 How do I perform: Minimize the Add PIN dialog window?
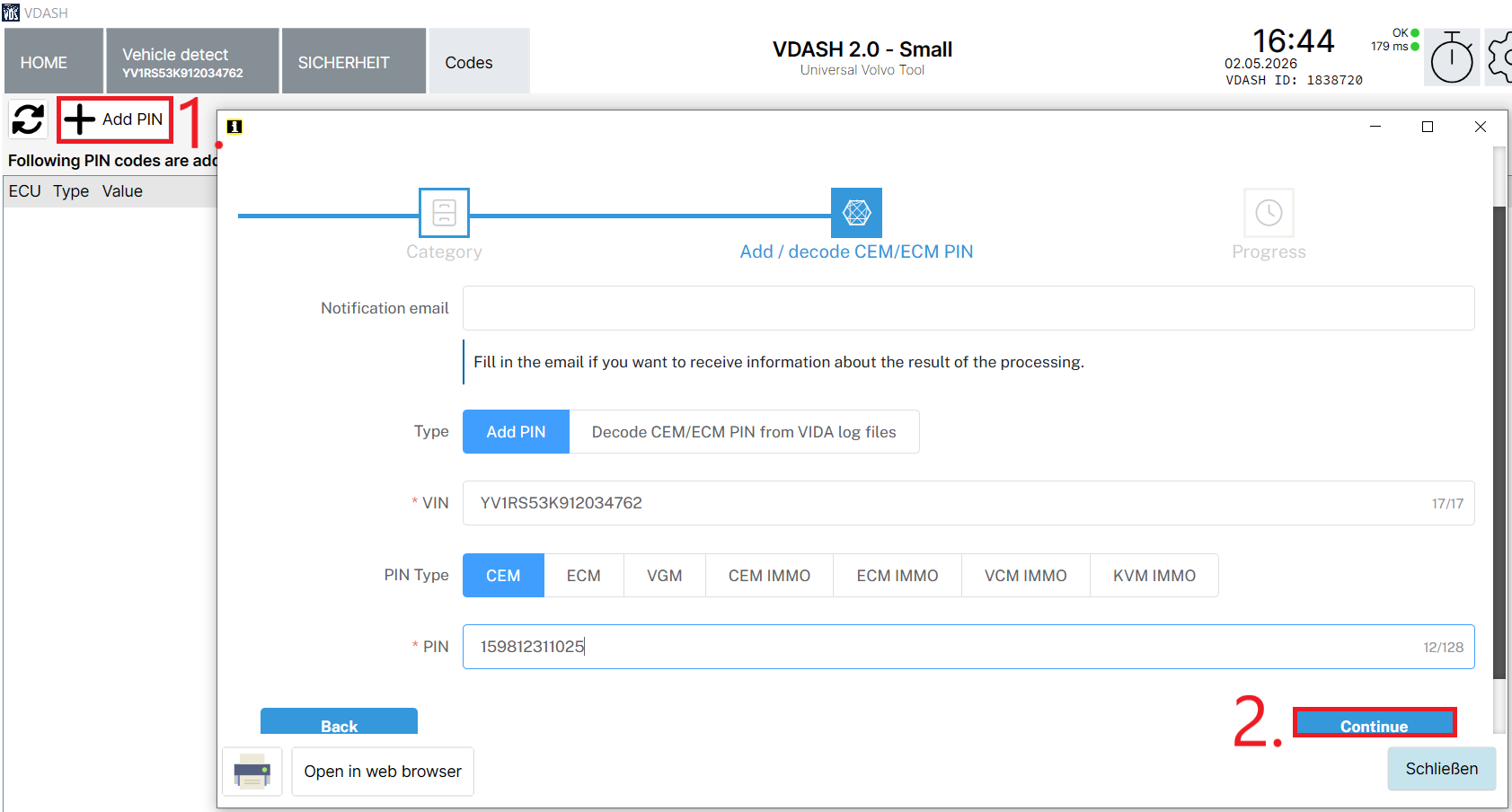[1375, 127]
